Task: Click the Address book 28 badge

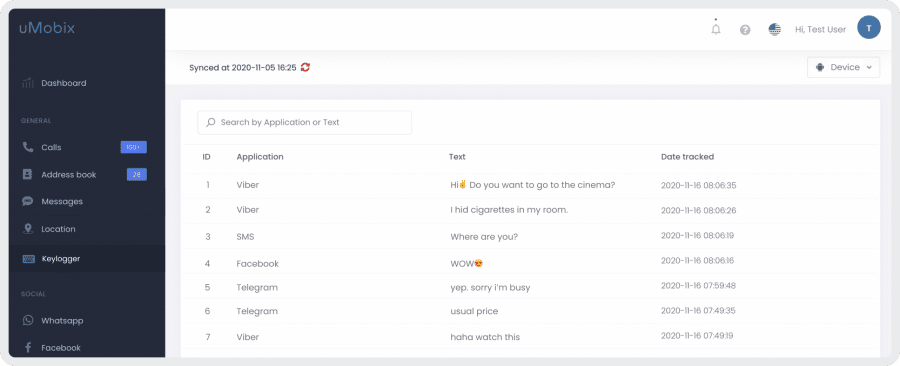Action: [x=137, y=174]
